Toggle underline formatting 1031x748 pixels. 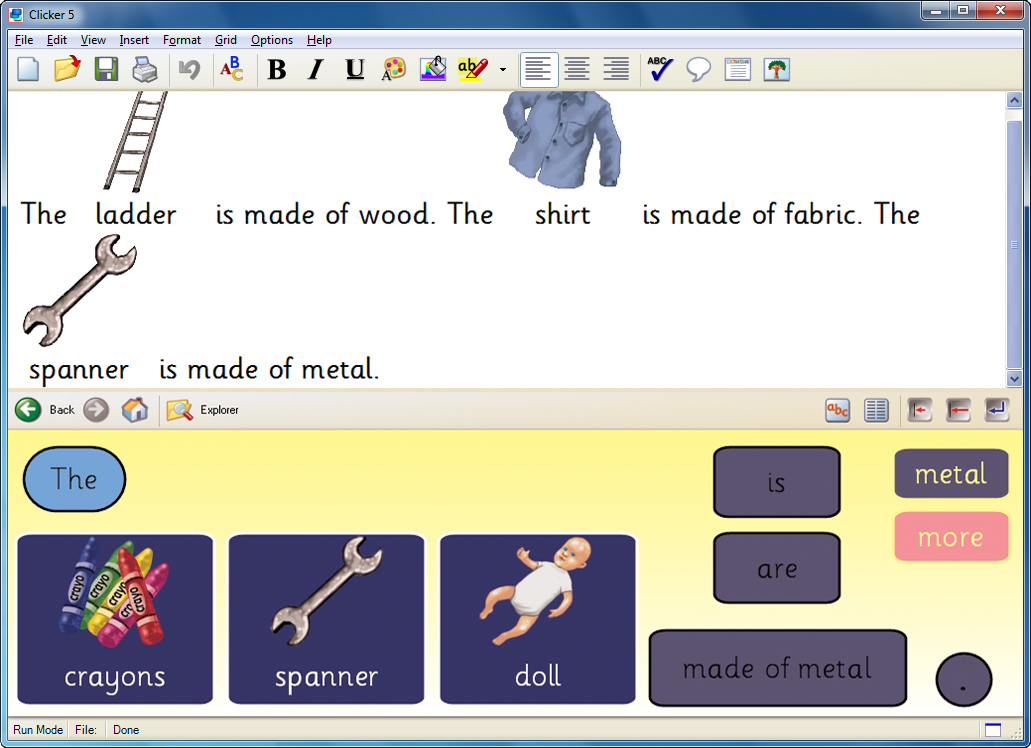pyautogui.click(x=355, y=69)
